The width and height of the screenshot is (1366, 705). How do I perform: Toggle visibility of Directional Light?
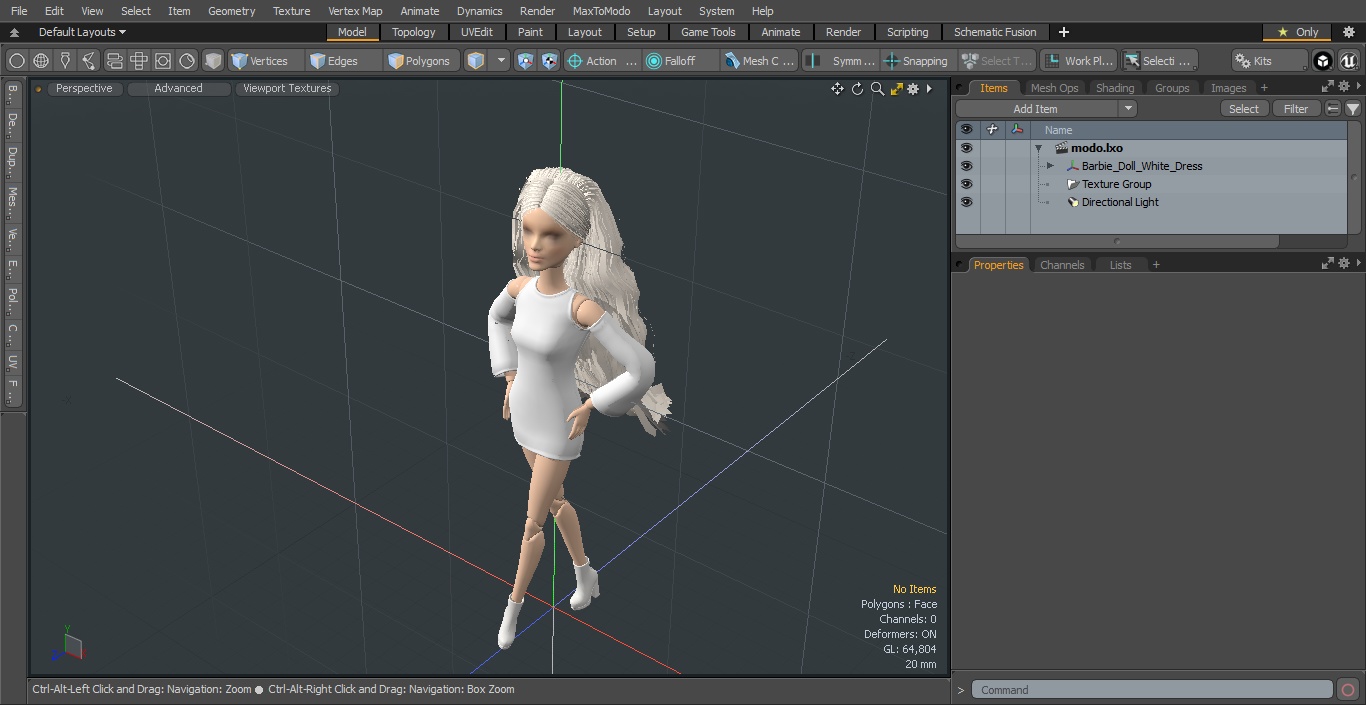[966, 202]
